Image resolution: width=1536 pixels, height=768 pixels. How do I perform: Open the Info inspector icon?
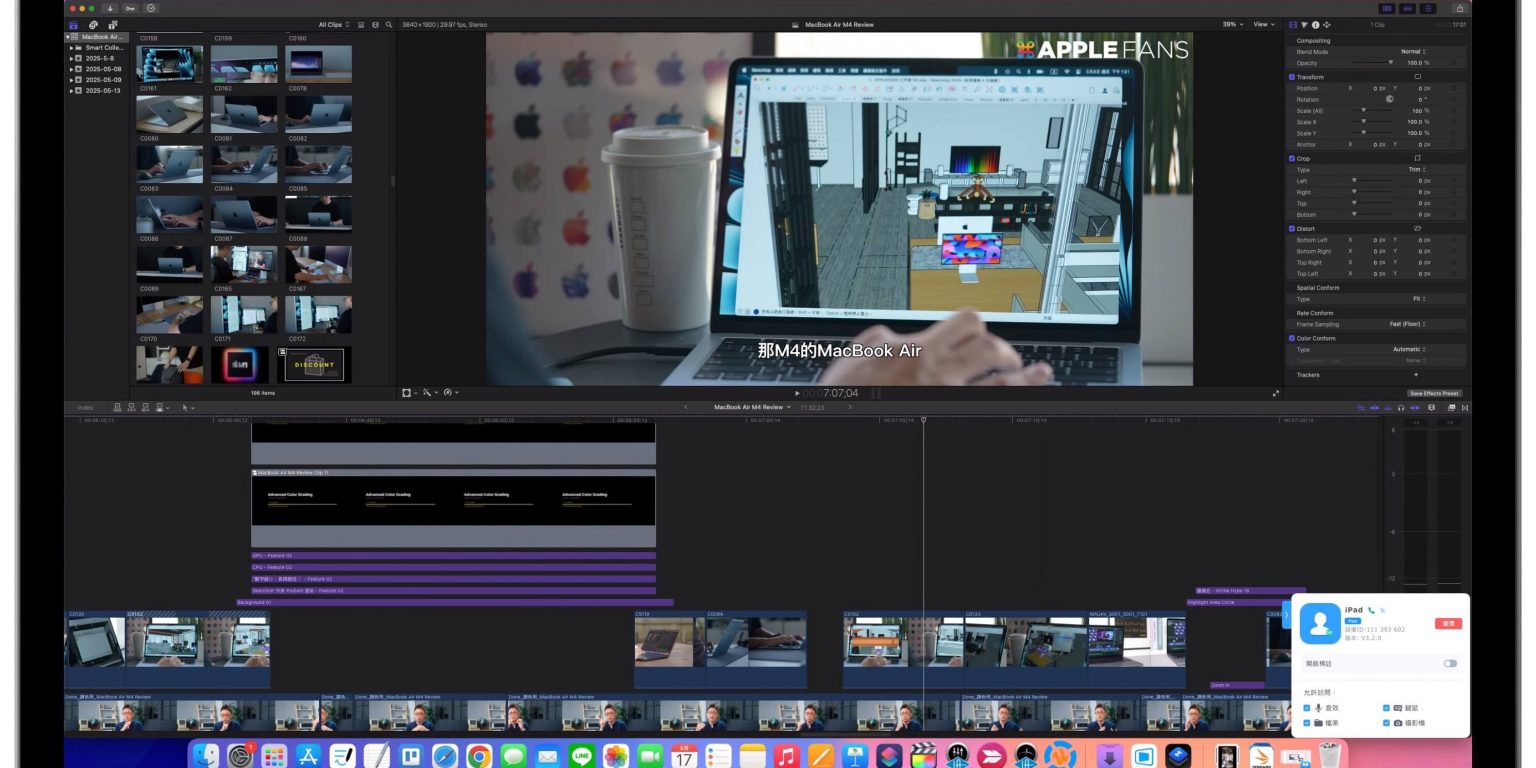(1315, 24)
